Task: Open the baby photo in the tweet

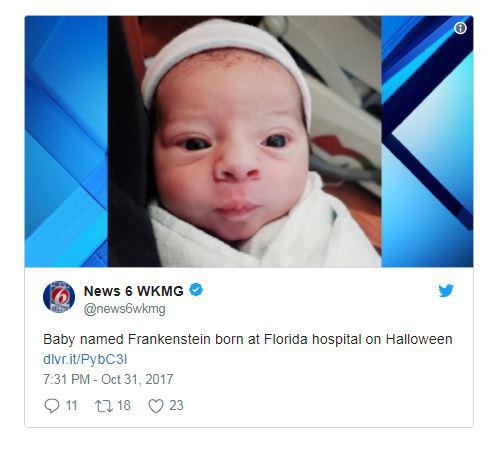Action: [x=245, y=142]
